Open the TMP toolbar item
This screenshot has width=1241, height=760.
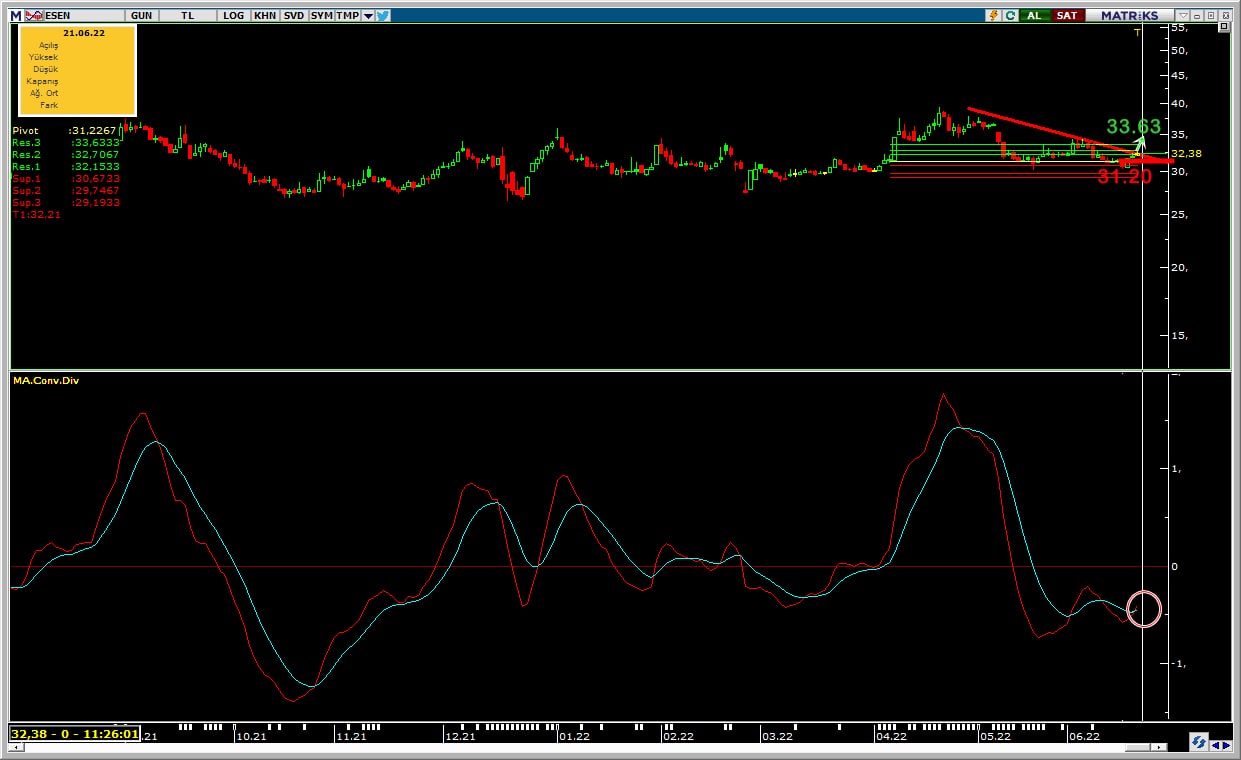point(347,16)
